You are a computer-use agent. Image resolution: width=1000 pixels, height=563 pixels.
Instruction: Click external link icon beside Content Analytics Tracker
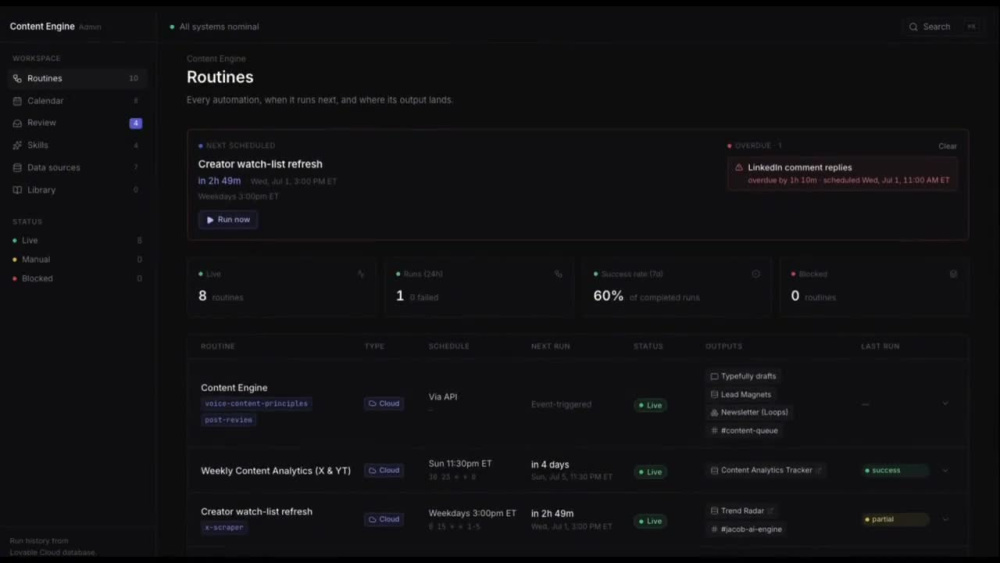[x=819, y=471]
